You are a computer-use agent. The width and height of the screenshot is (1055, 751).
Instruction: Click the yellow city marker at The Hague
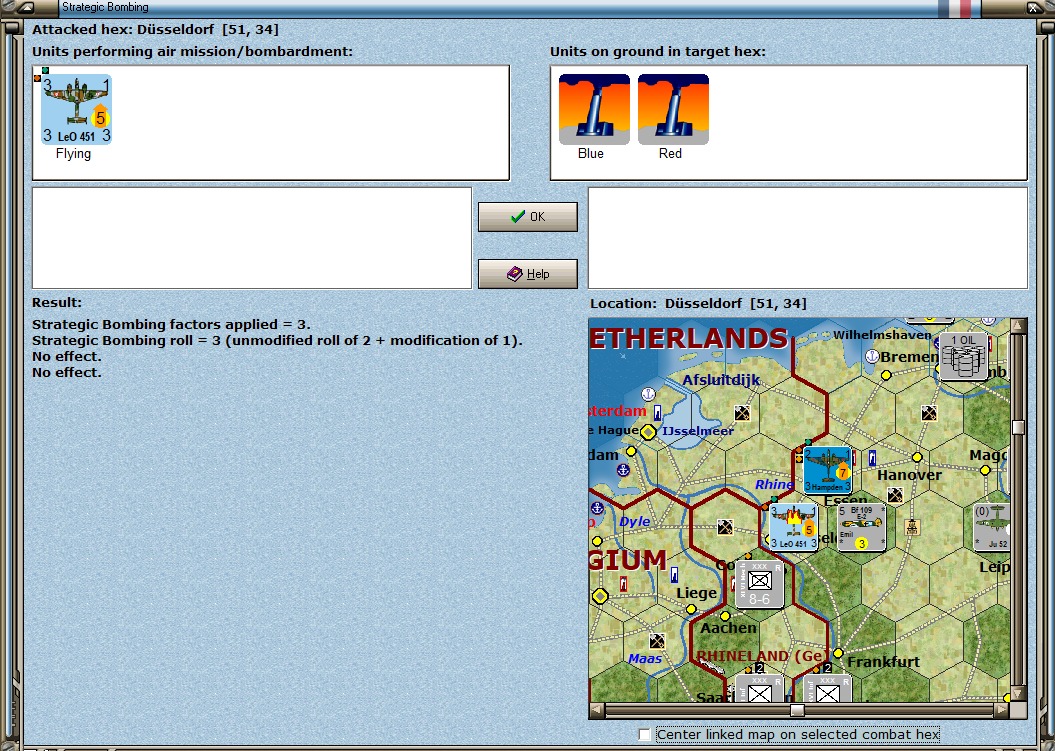tap(648, 432)
